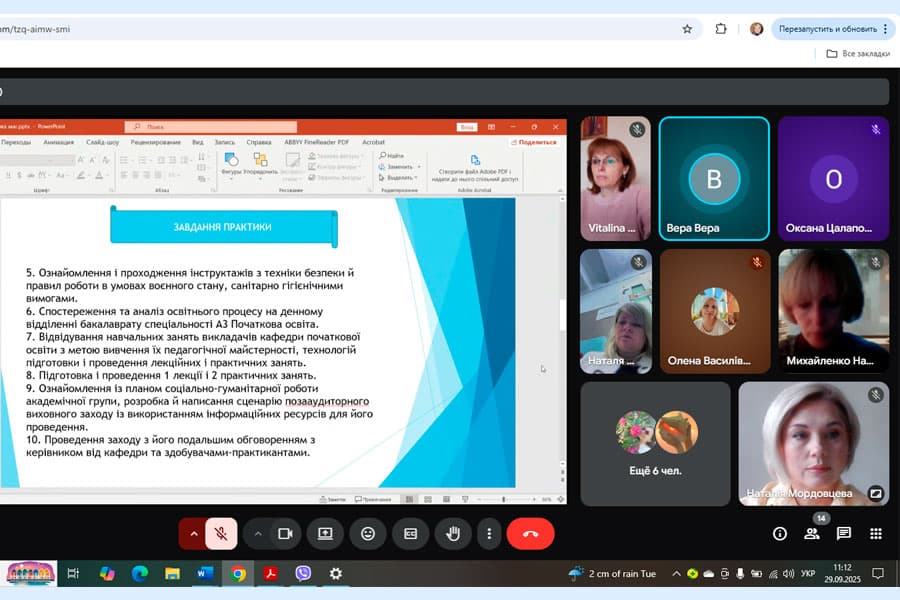Turn on closed captions
The width and height of the screenshot is (900, 600).
pos(410,534)
